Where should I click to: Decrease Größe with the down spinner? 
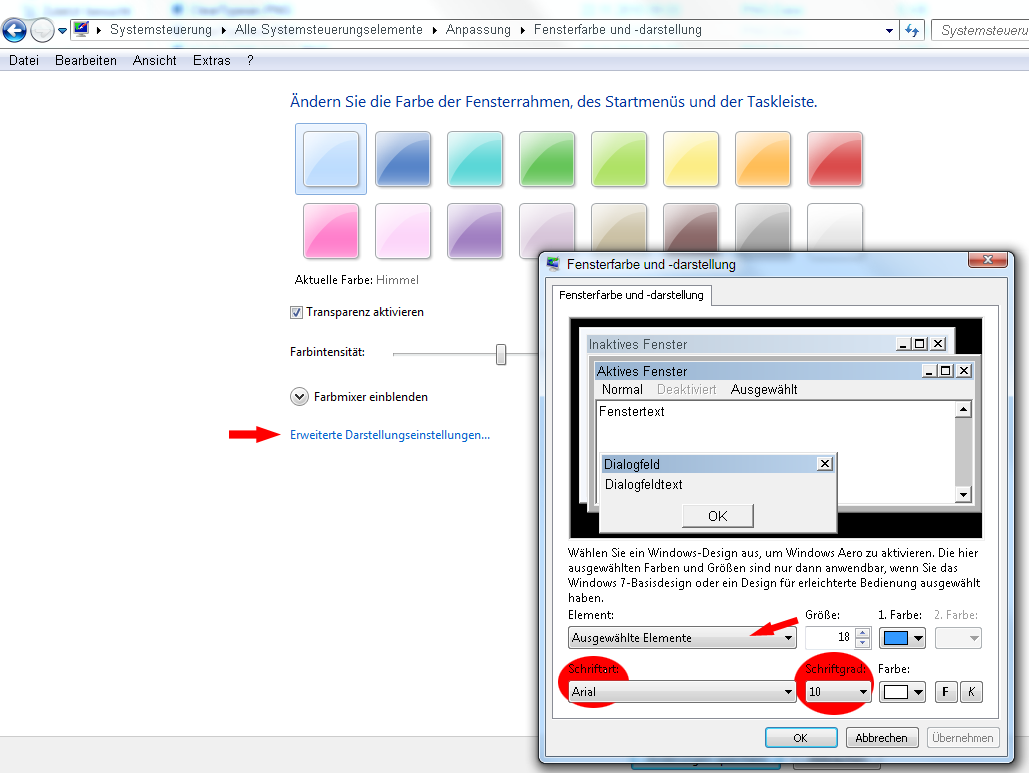coord(863,643)
